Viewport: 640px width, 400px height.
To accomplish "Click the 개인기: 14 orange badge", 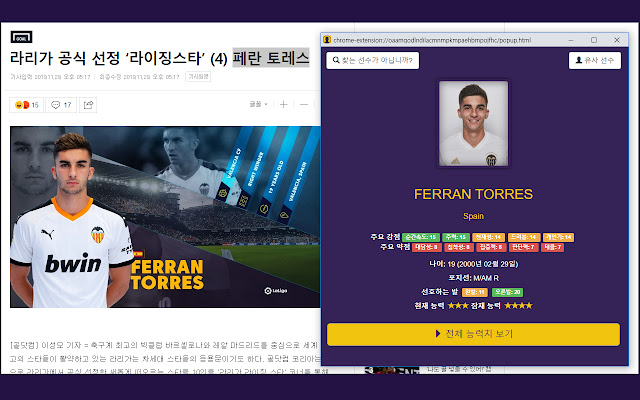I will point(558,237).
